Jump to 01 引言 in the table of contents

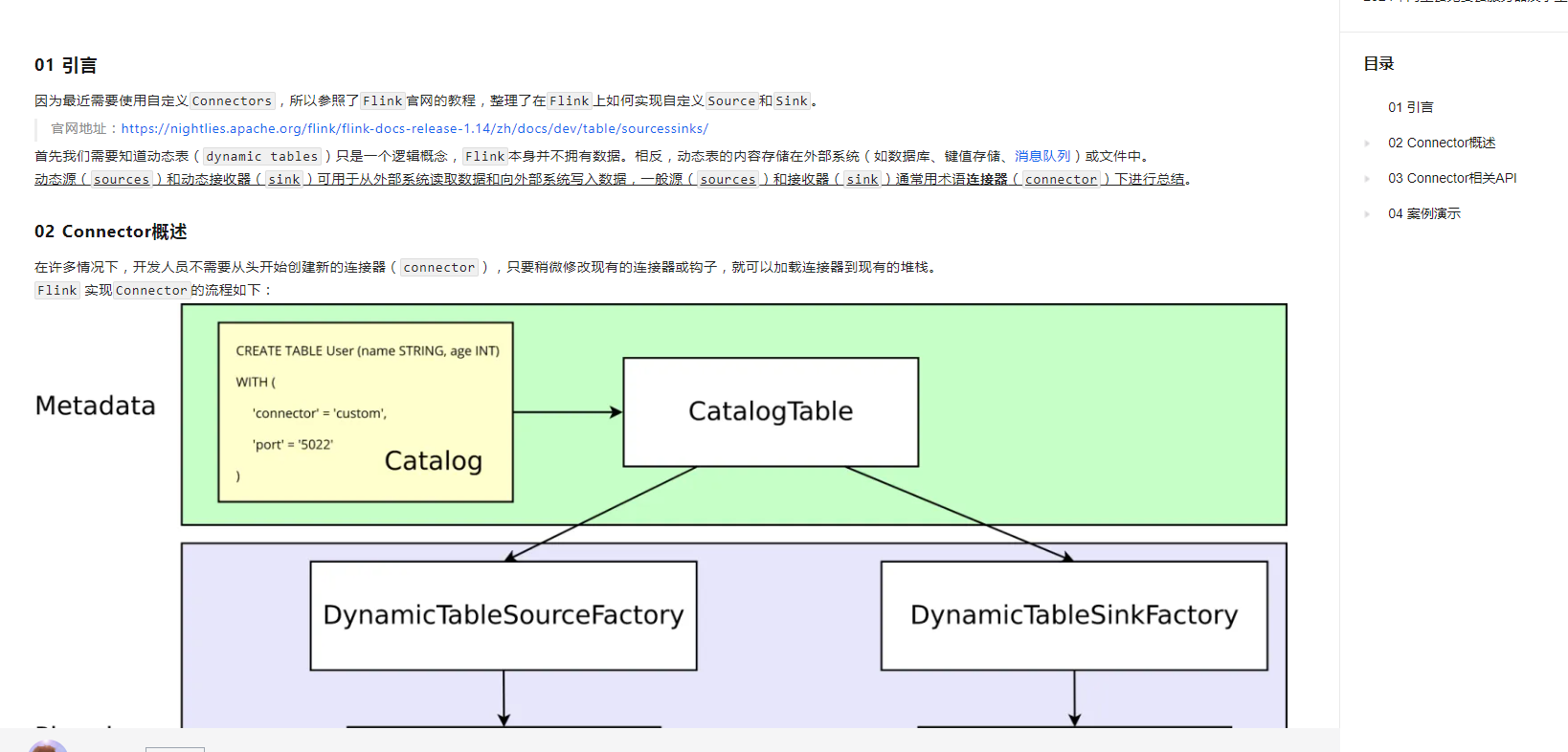[1410, 107]
